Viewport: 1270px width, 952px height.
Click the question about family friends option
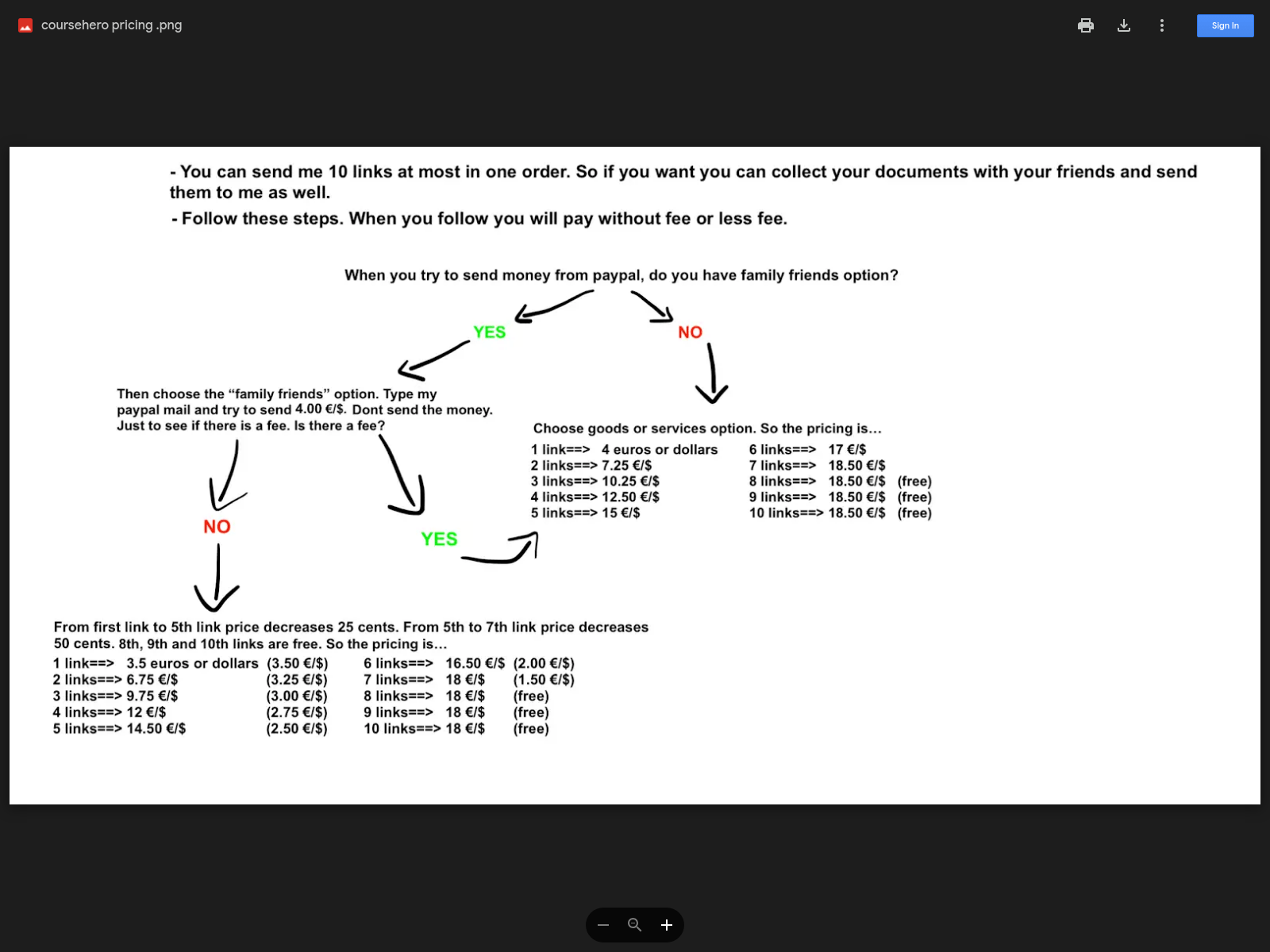click(x=622, y=275)
